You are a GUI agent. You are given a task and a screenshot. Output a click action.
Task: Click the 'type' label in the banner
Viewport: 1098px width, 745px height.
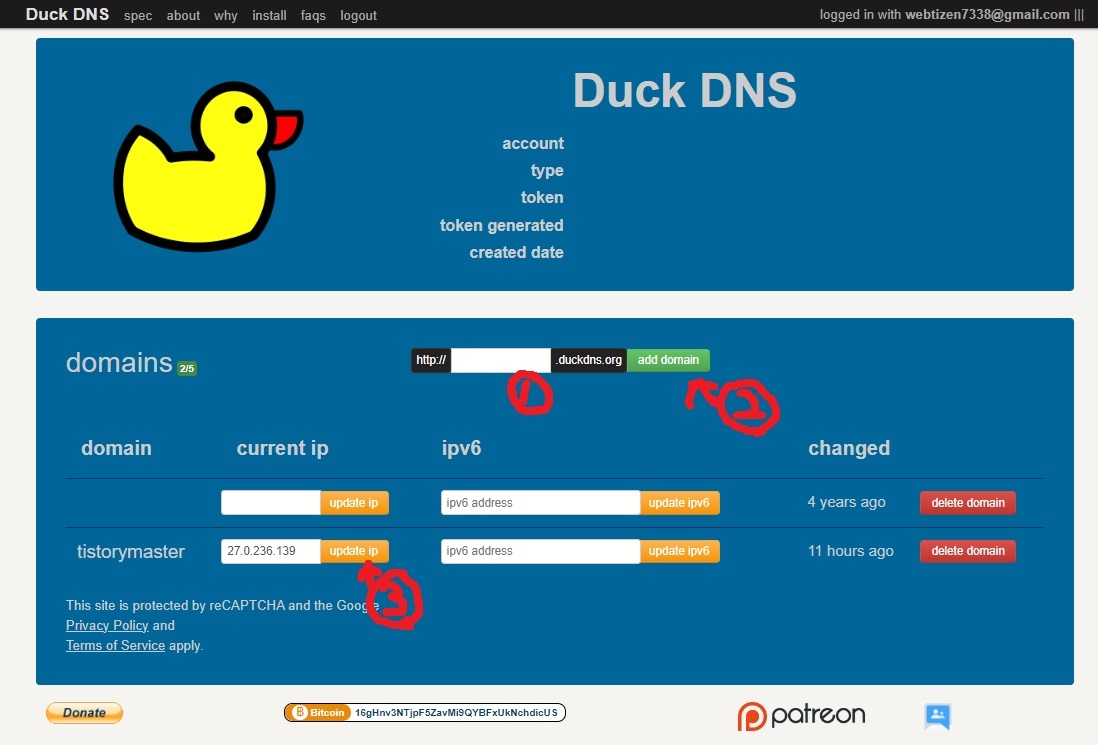[x=547, y=171]
